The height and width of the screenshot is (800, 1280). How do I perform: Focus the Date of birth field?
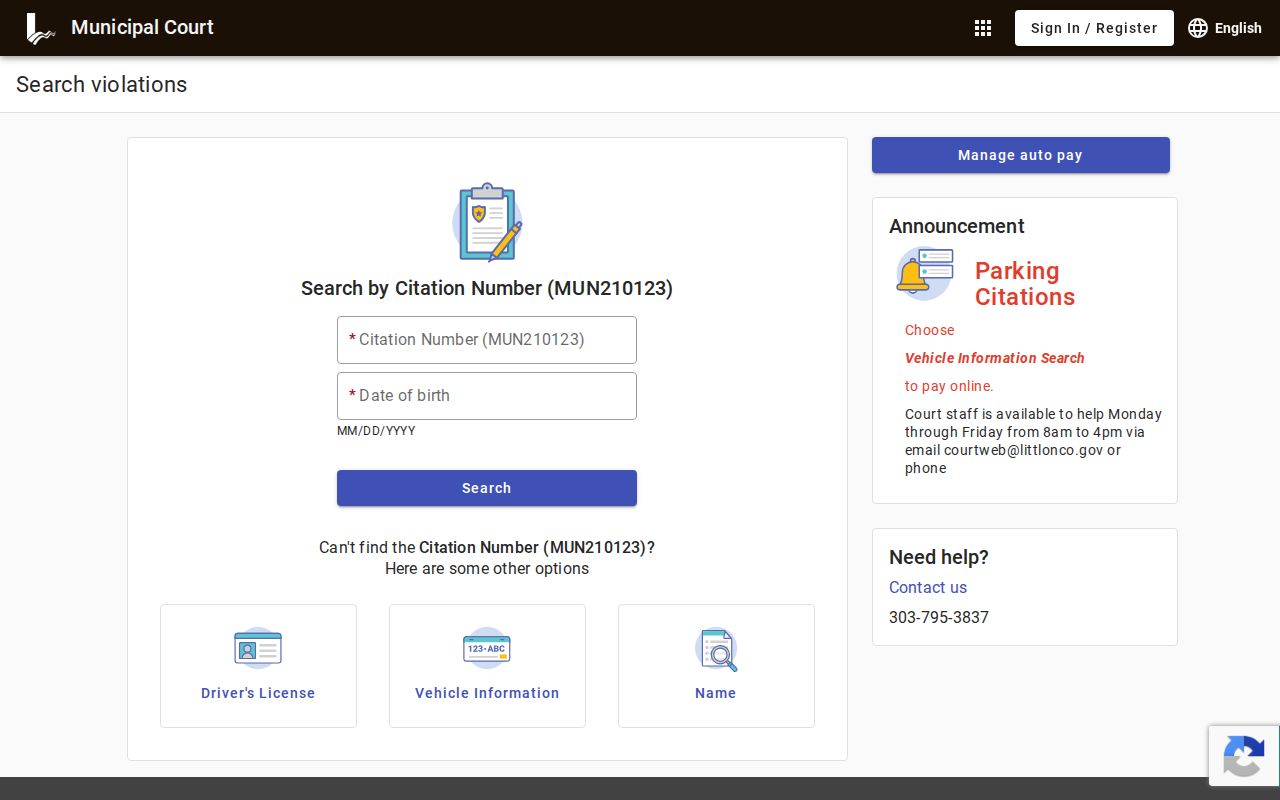pyautogui.click(x=487, y=396)
